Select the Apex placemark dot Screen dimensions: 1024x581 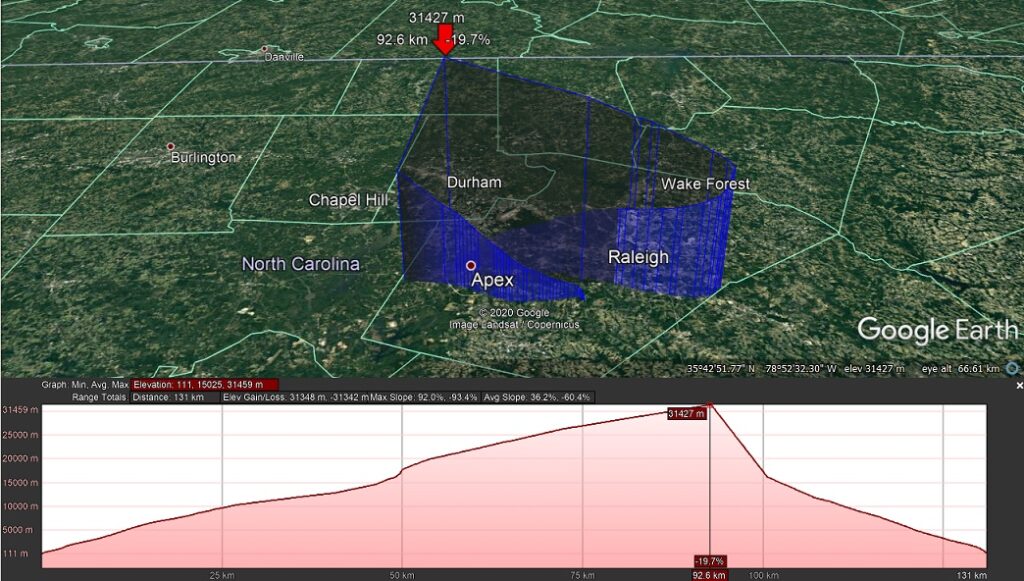[x=470, y=266]
